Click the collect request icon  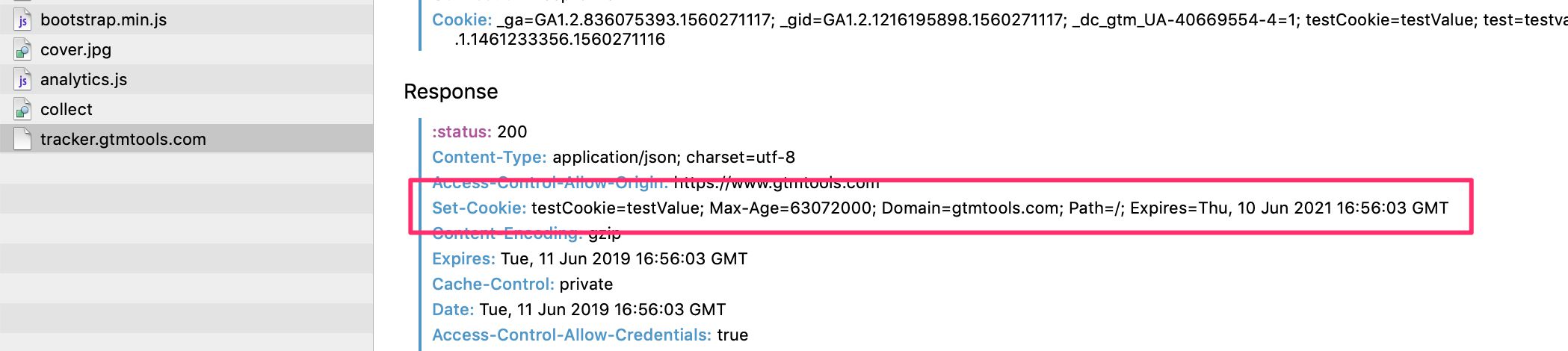tap(22, 110)
